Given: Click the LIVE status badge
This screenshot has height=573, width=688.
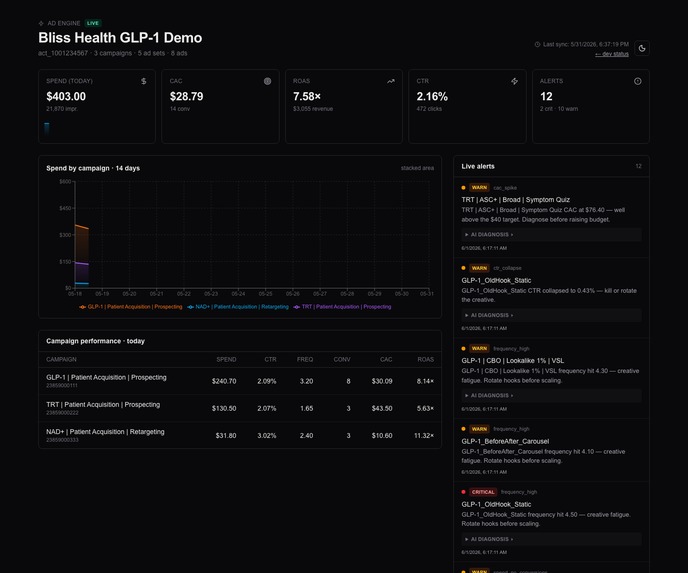Looking at the screenshot, I should pos(93,23).
